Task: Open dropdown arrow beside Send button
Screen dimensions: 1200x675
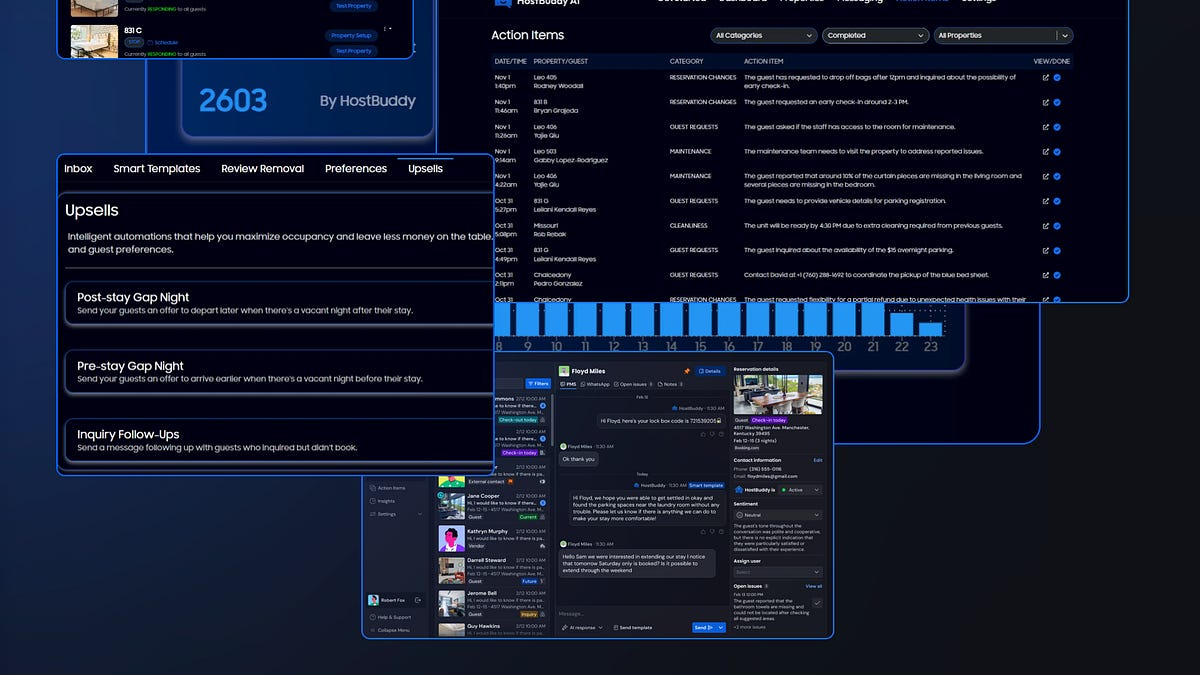Action: tap(721, 628)
